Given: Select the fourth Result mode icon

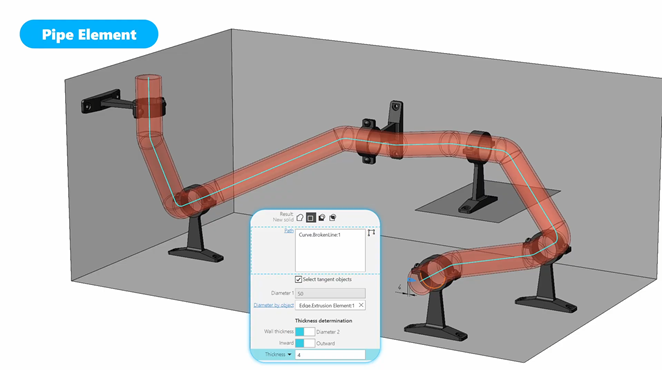Looking at the screenshot, I should [x=333, y=218].
